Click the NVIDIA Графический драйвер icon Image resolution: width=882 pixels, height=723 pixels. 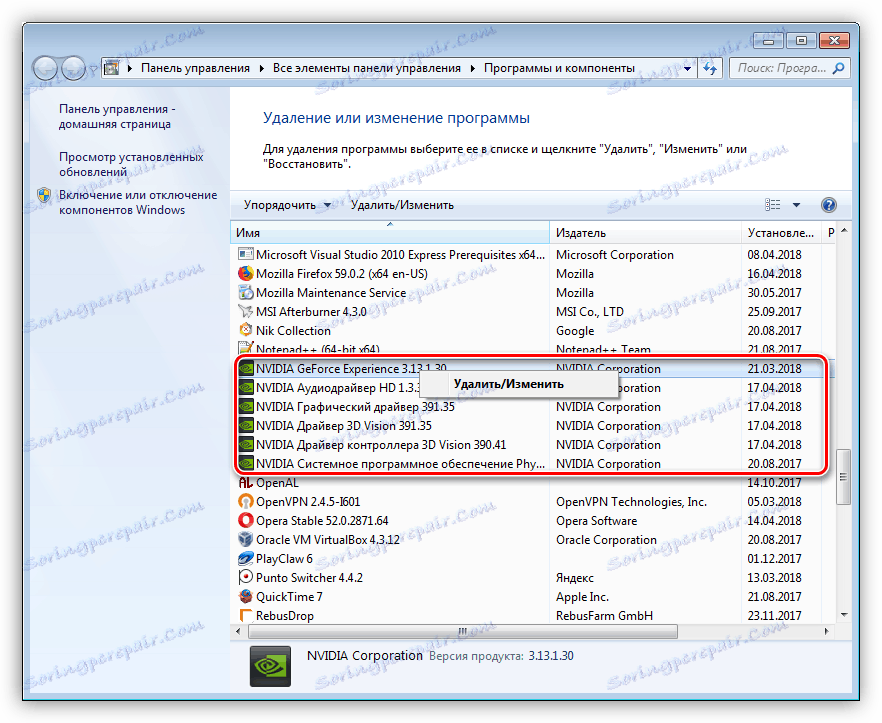(246, 407)
